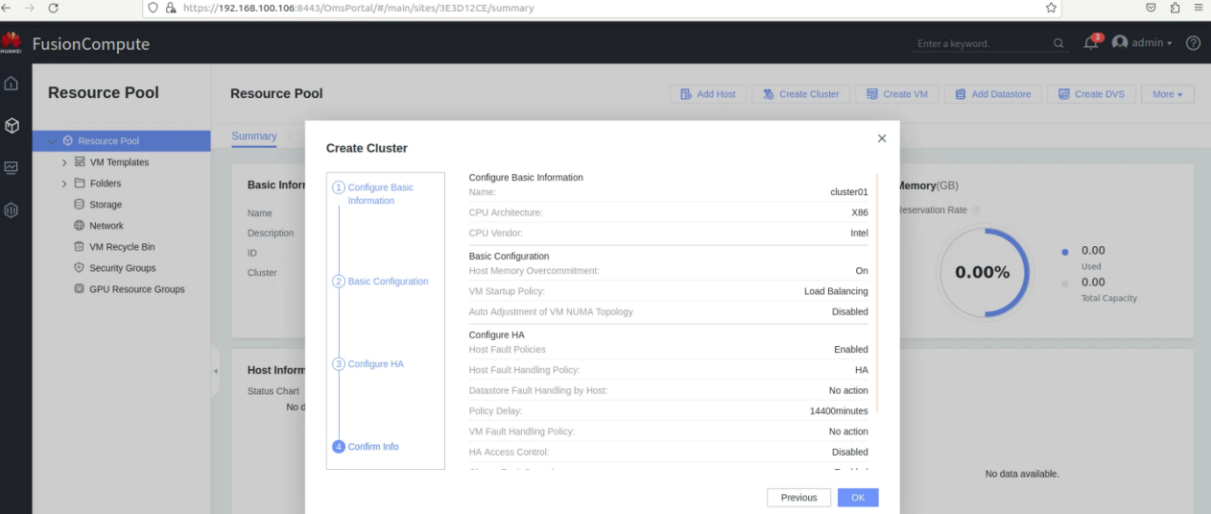Viewport: 1211px width, 514px height.
Task: Click the GPU Resource Groups icon
Action: [x=79, y=289]
